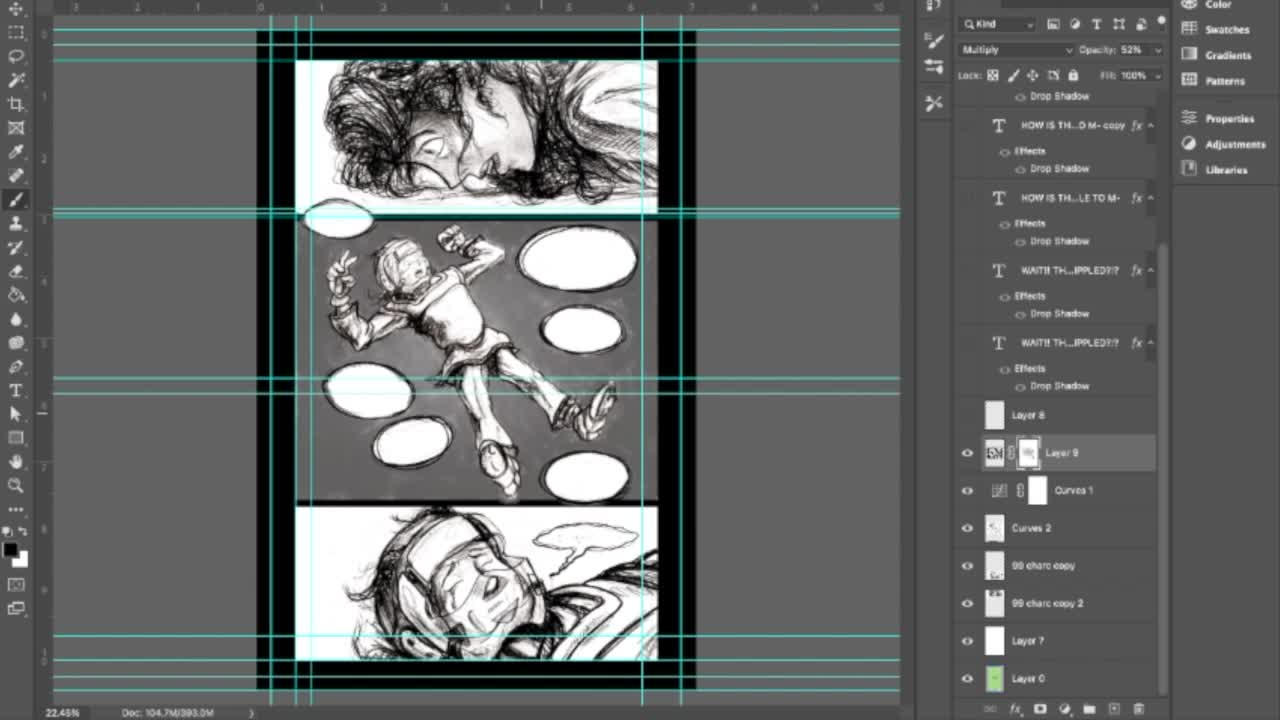Image resolution: width=1280 pixels, height=720 pixels.
Task: Select the History Brush tool
Action: [x=16, y=248]
